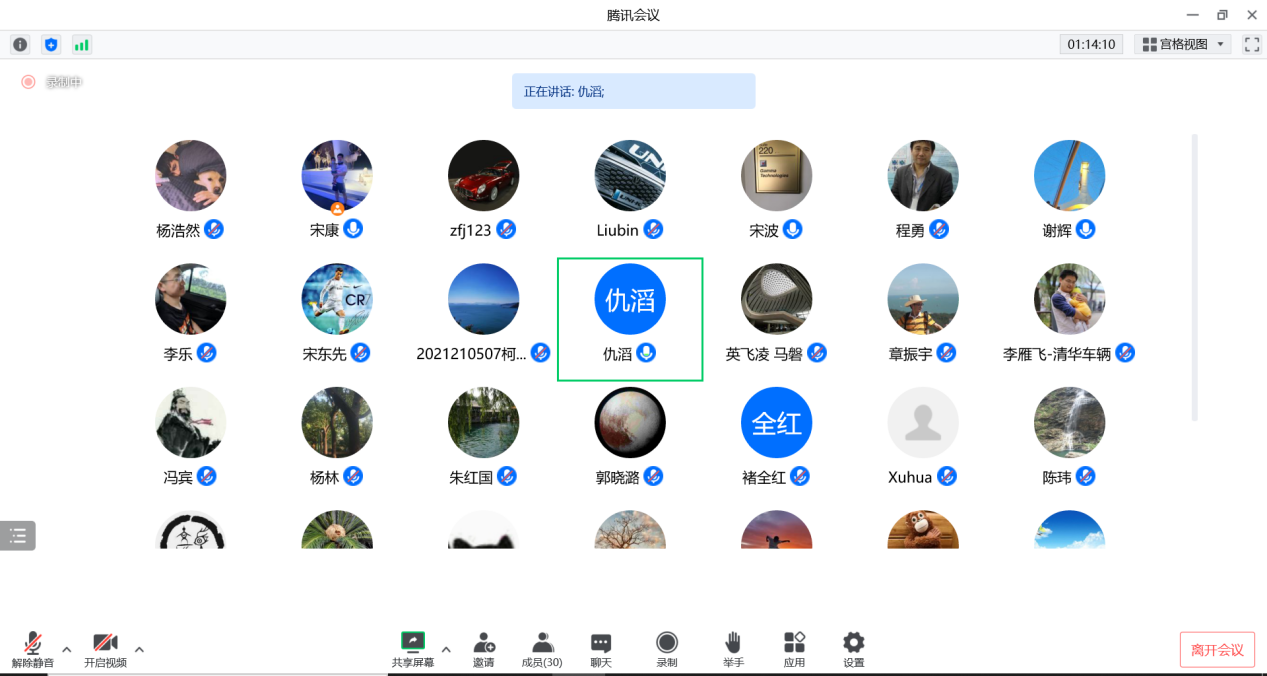
Task: Click Share Screen (共享屏幕) button
Action: coord(412,649)
